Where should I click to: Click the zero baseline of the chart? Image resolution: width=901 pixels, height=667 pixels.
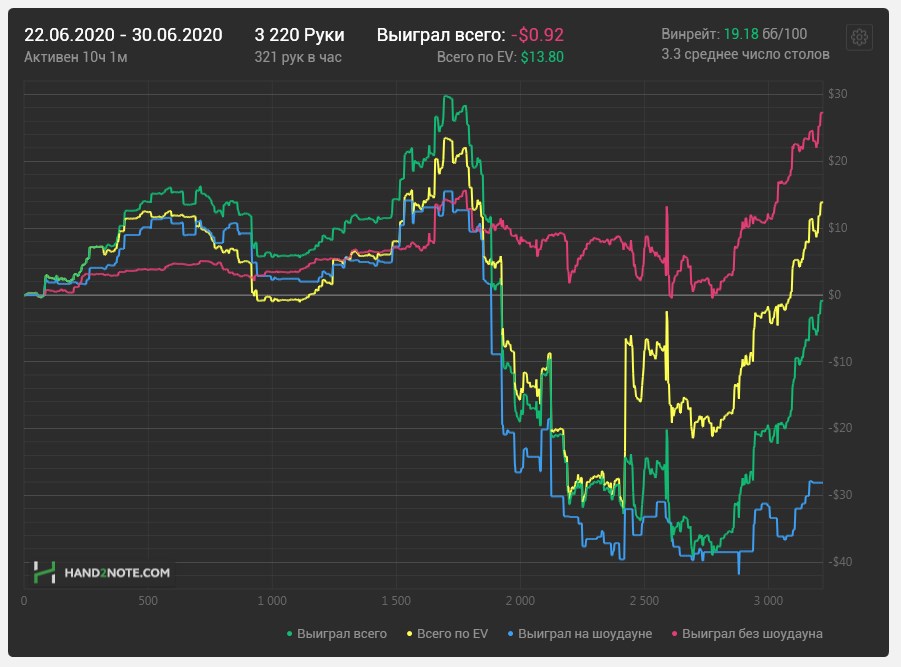(x=450, y=296)
